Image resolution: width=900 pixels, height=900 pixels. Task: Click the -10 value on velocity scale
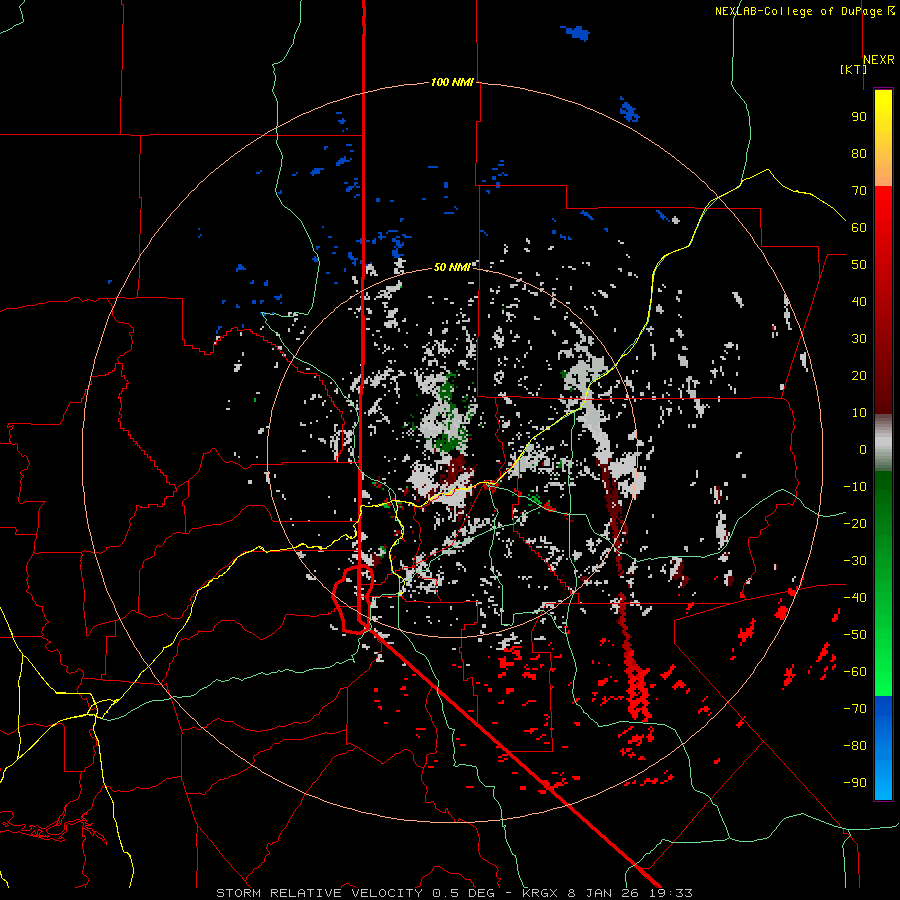pyautogui.click(x=855, y=487)
